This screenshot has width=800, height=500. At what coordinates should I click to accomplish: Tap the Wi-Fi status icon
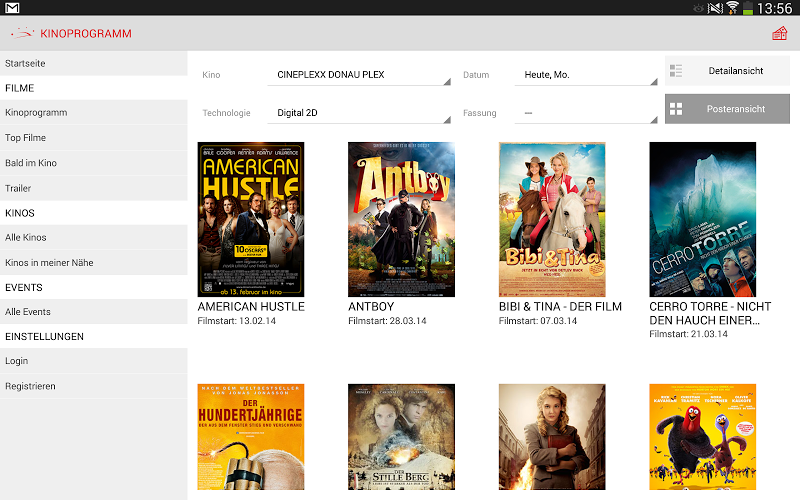(733, 8)
